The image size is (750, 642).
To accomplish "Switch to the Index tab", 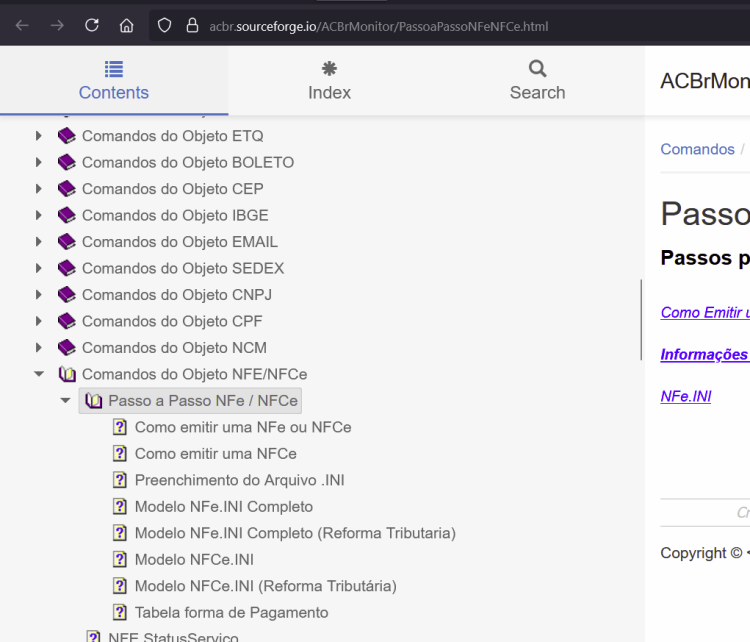I will (x=329, y=81).
